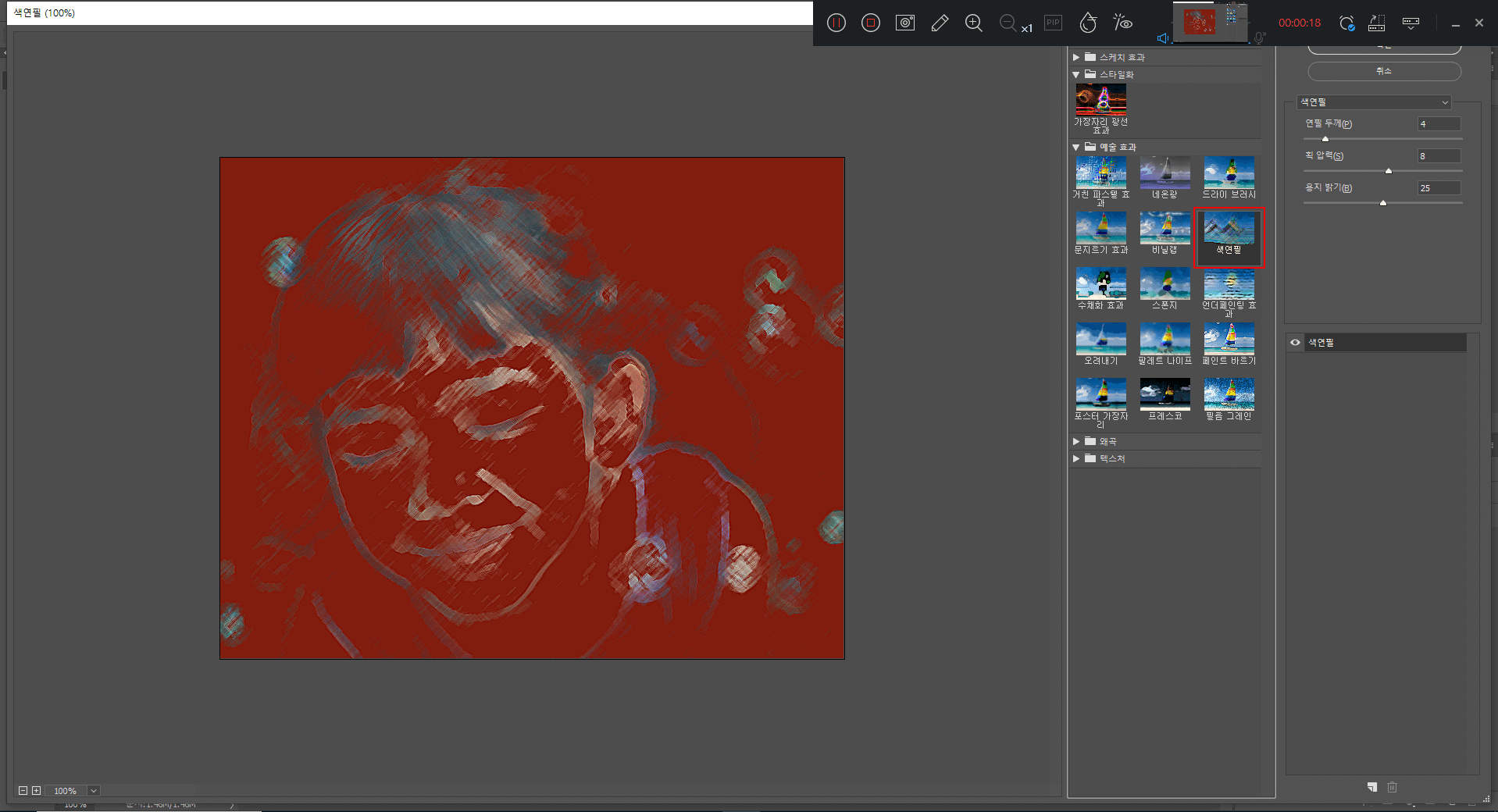Close the recorder toolbar
Image resolution: width=1498 pixels, height=812 pixels.
(x=1479, y=23)
